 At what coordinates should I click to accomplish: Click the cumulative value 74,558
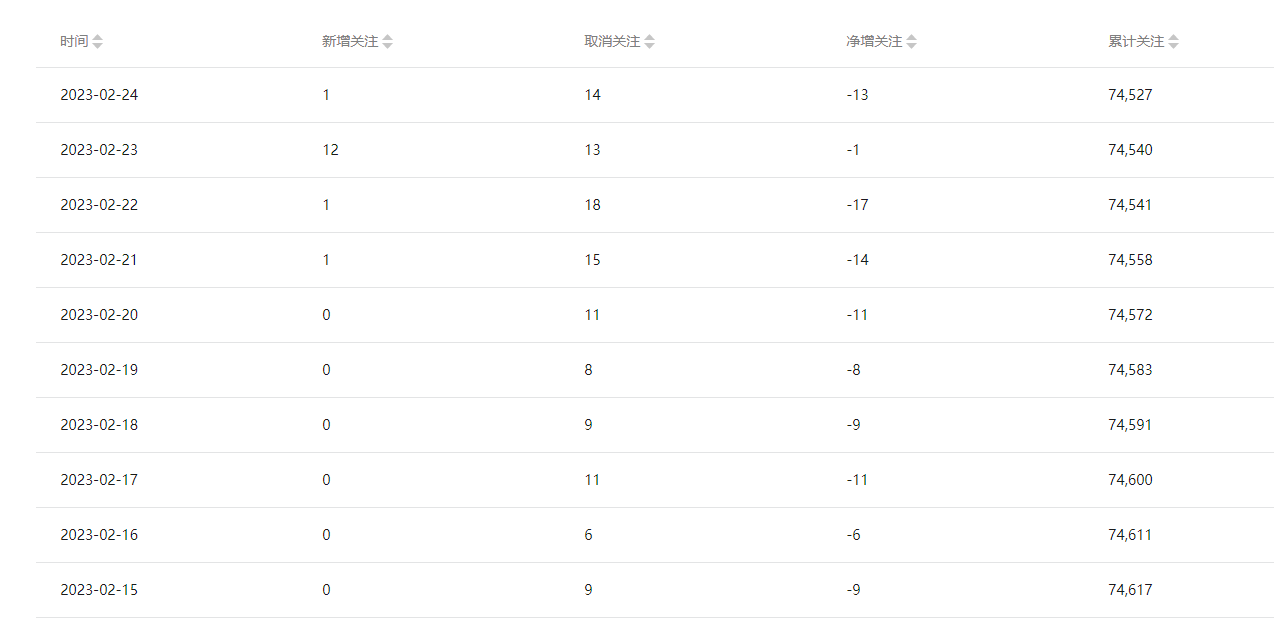click(1130, 260)
